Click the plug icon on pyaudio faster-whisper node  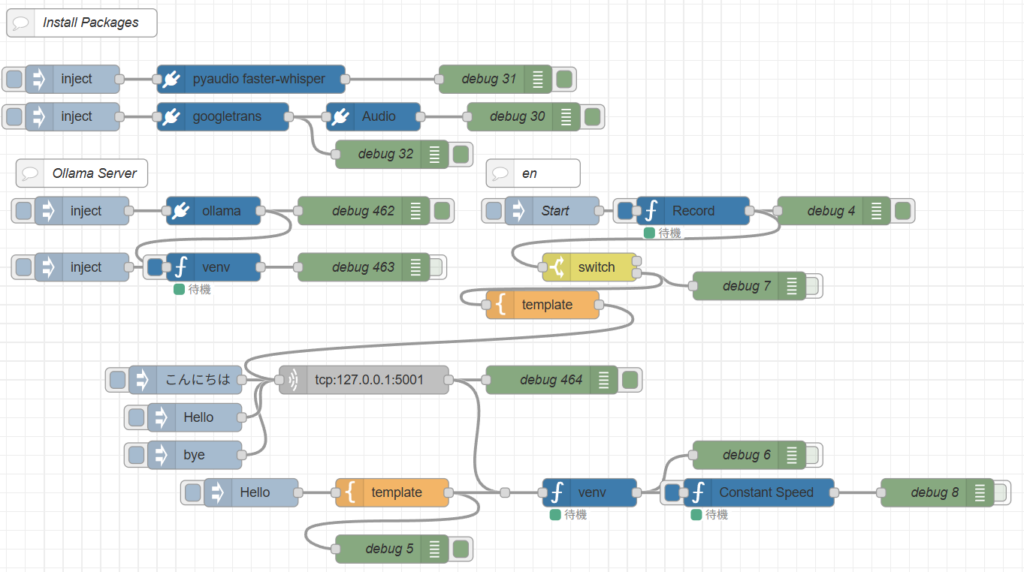point(170,79)
